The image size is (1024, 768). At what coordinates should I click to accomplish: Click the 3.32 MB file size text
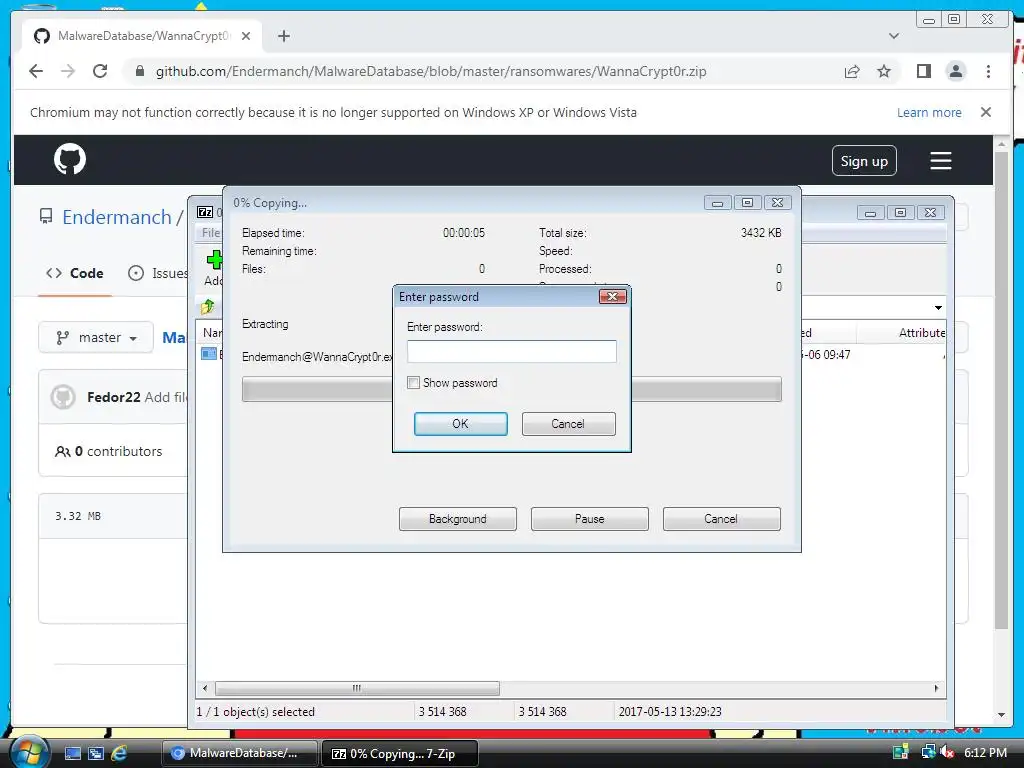(78, 516)
